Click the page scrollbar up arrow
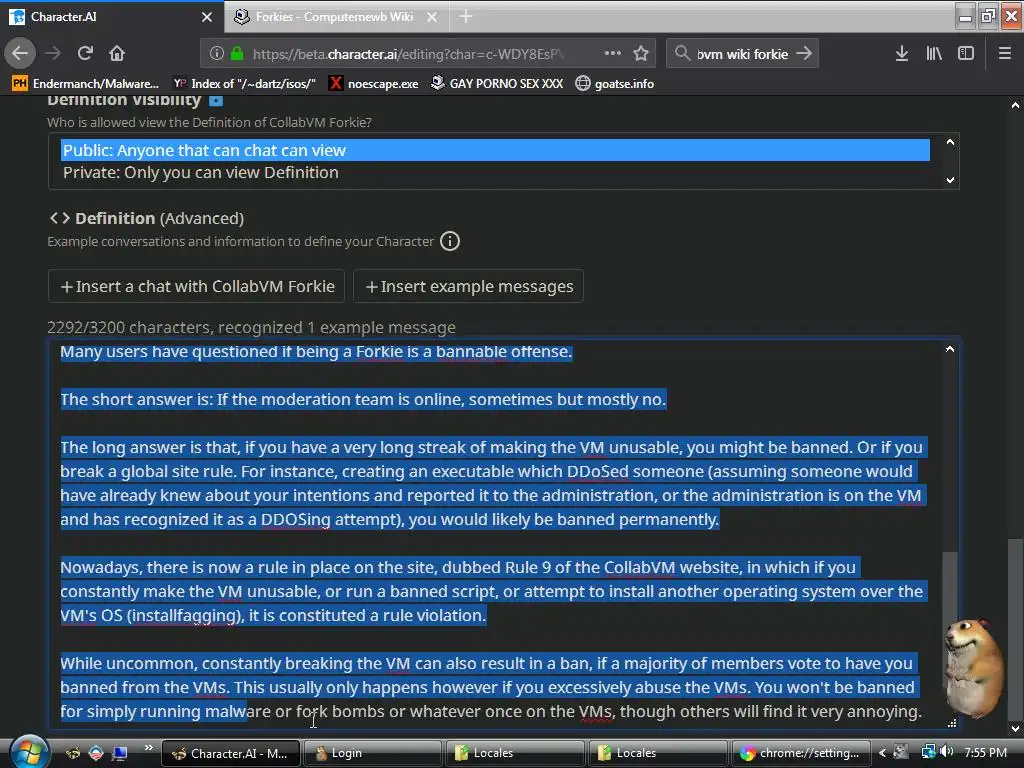This screenshot has width=1024, height=768. [x=1015, y=104]
